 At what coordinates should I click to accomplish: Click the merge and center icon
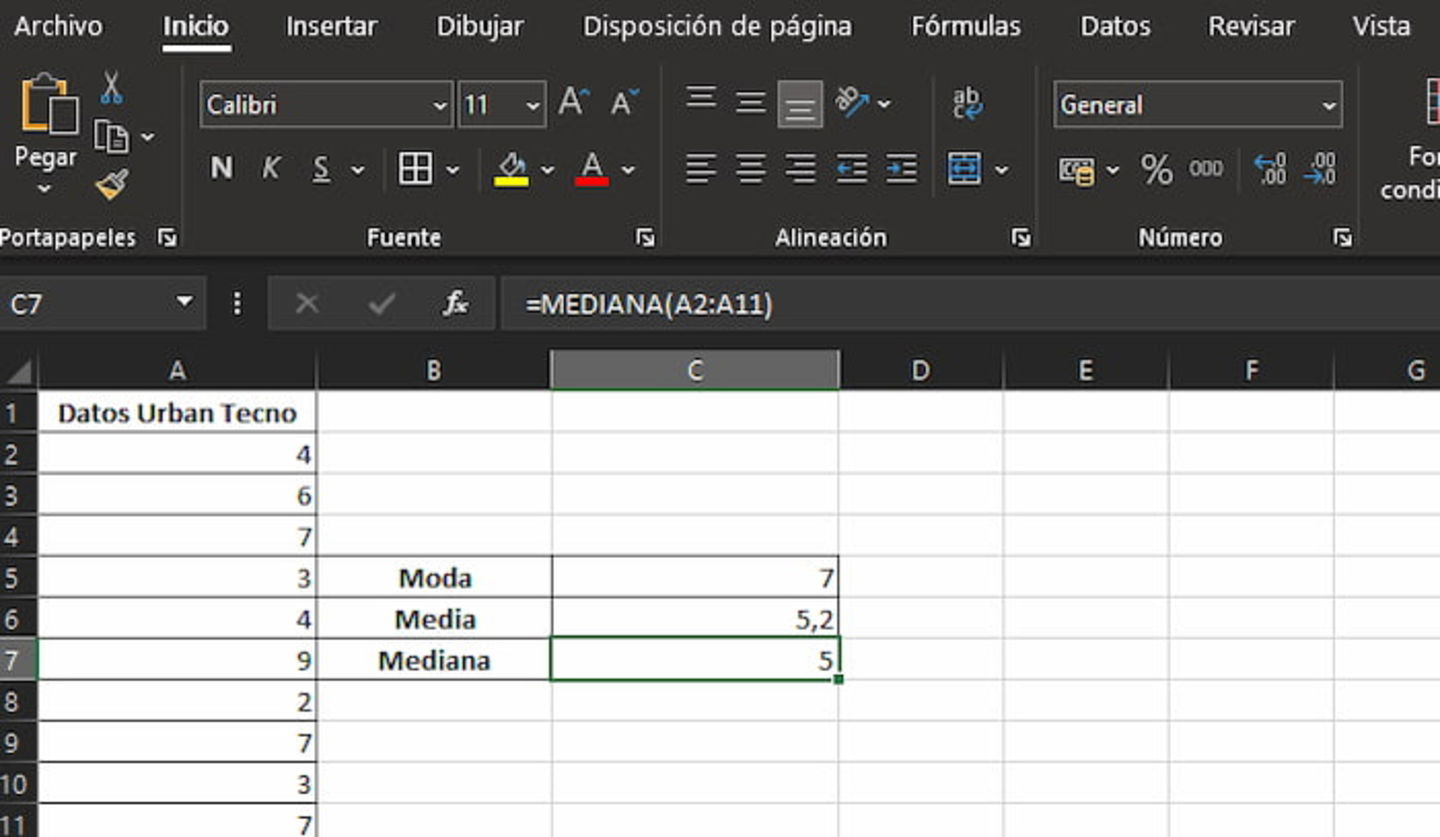point(964,169)
